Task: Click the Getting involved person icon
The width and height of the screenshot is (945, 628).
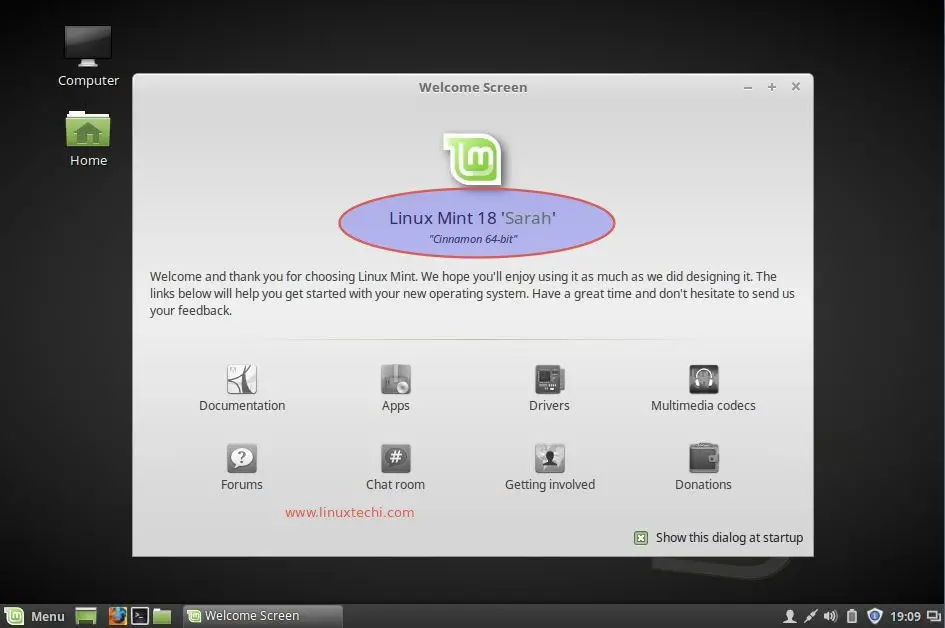Action: pyautogui.click(x=549, y=458)
